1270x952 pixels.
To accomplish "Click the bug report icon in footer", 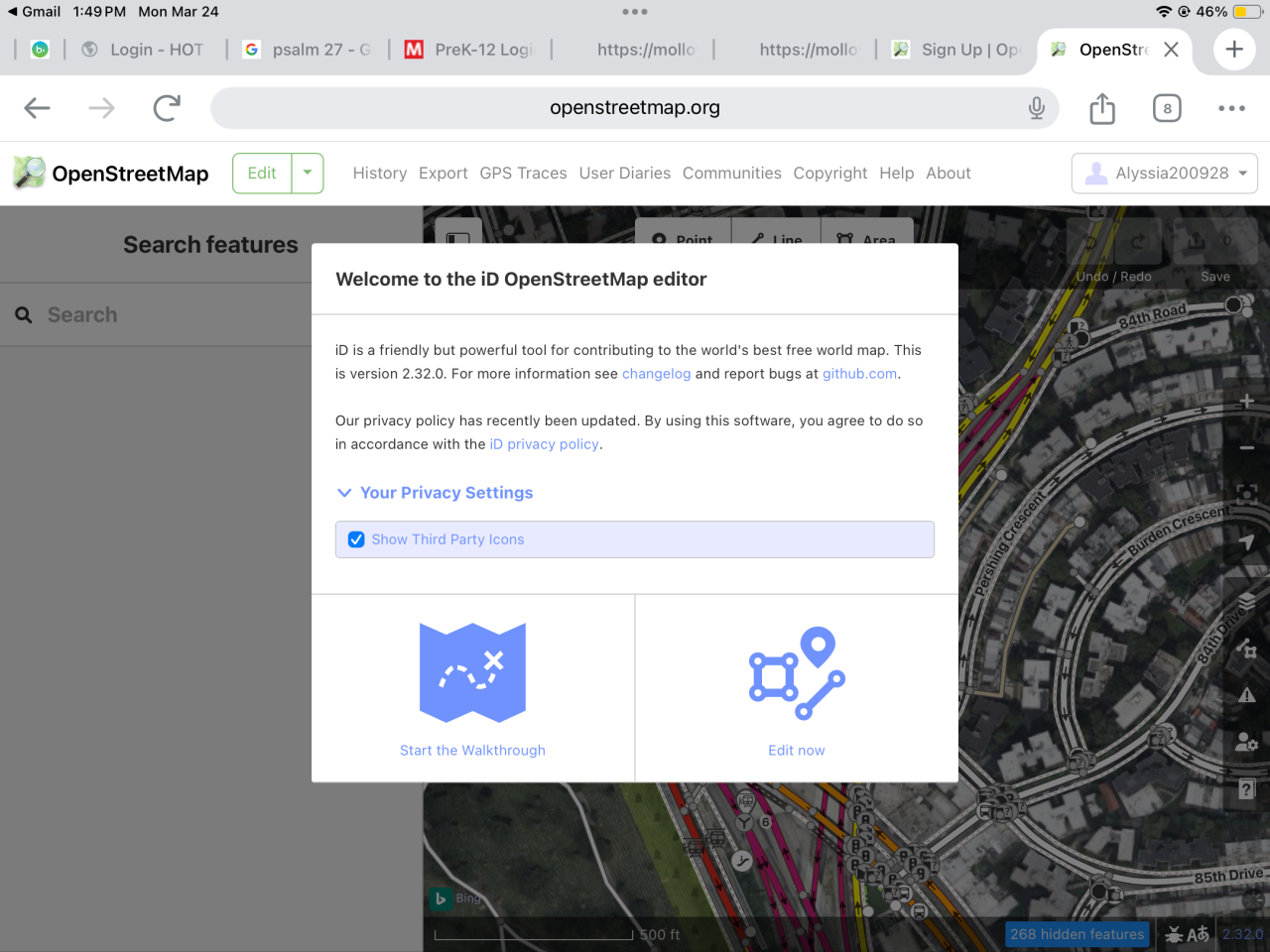I will pos(1175,934).
